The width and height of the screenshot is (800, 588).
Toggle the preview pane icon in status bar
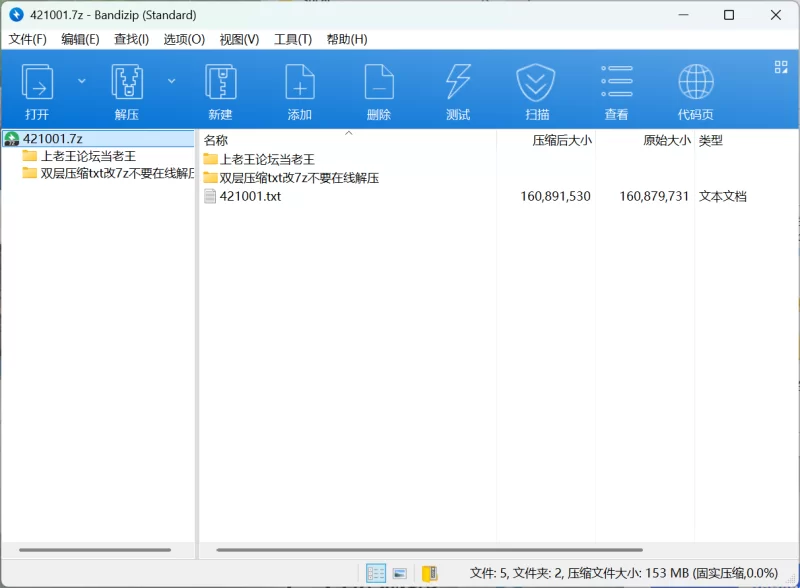(x=400, y=573)
